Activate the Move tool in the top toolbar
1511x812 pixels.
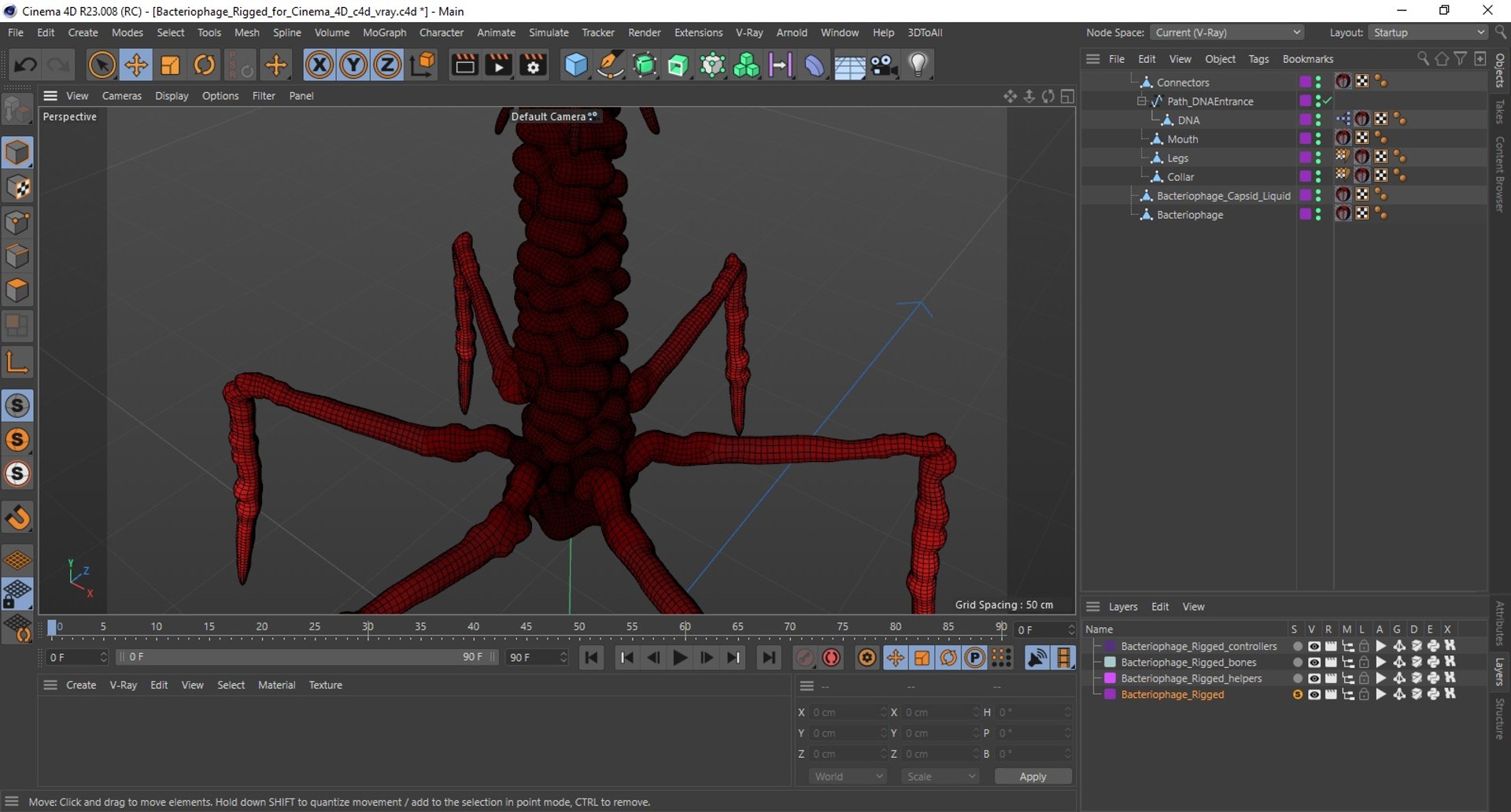point(135,65)
